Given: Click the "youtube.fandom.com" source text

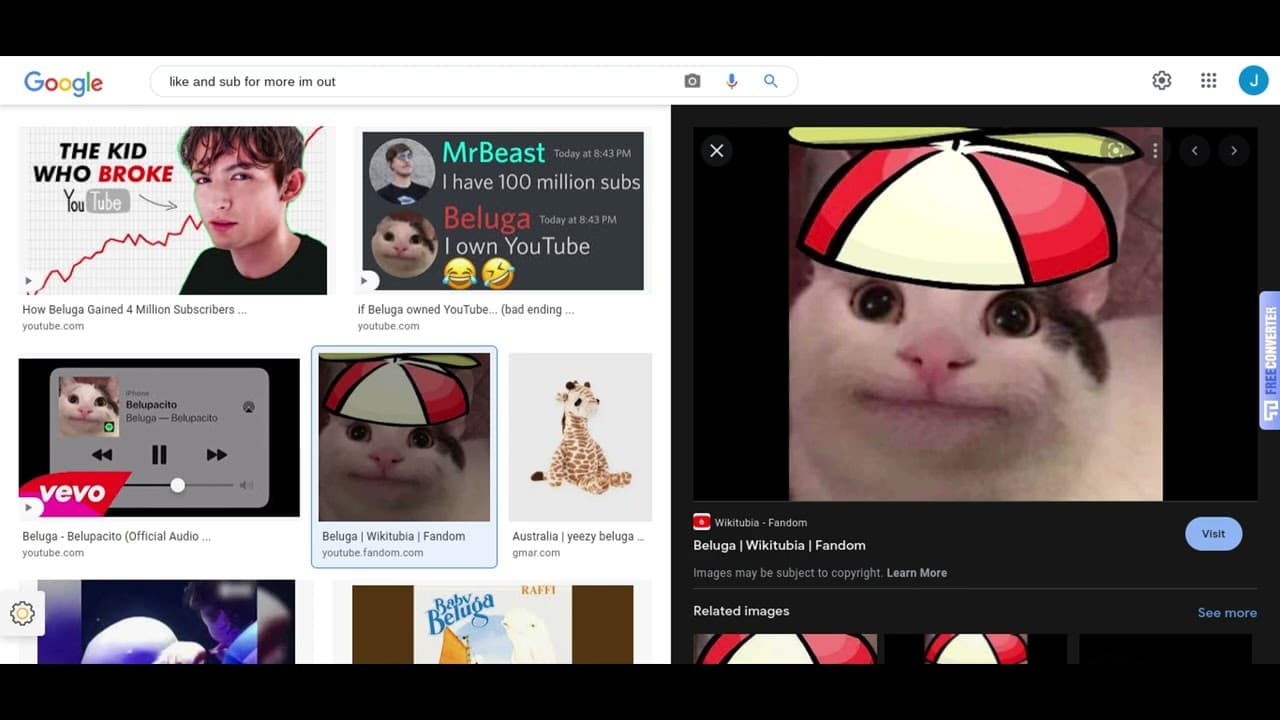Looking at the screenshot, I should click(372, 553).
